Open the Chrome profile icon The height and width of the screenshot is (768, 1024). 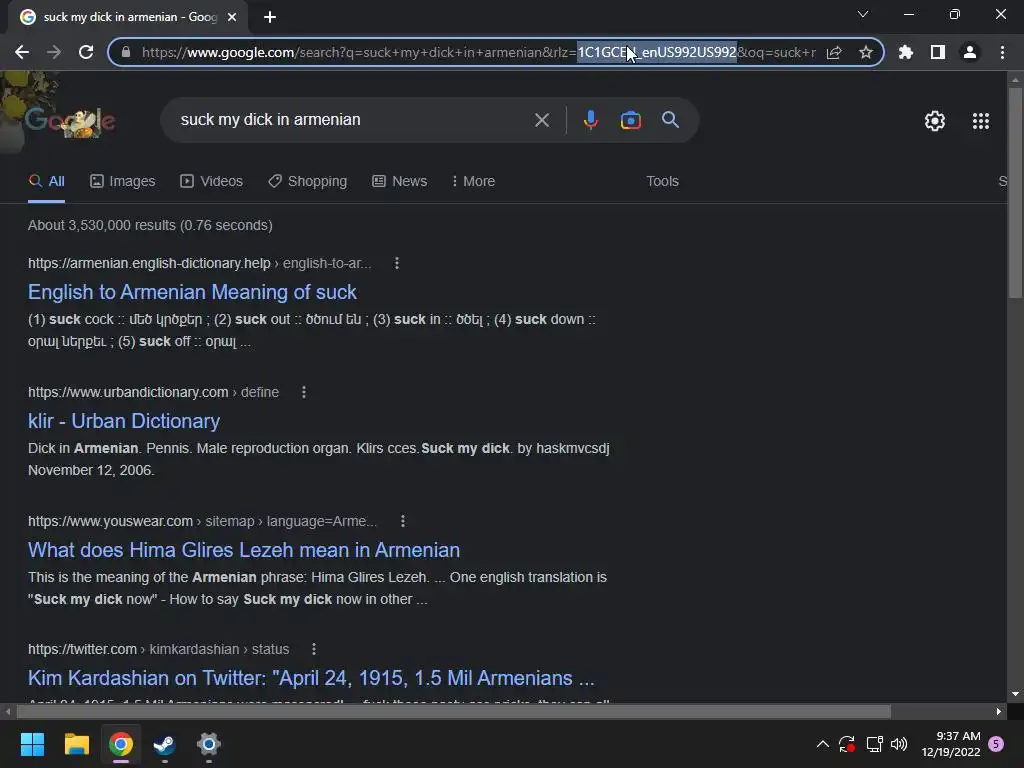(970, 52)
